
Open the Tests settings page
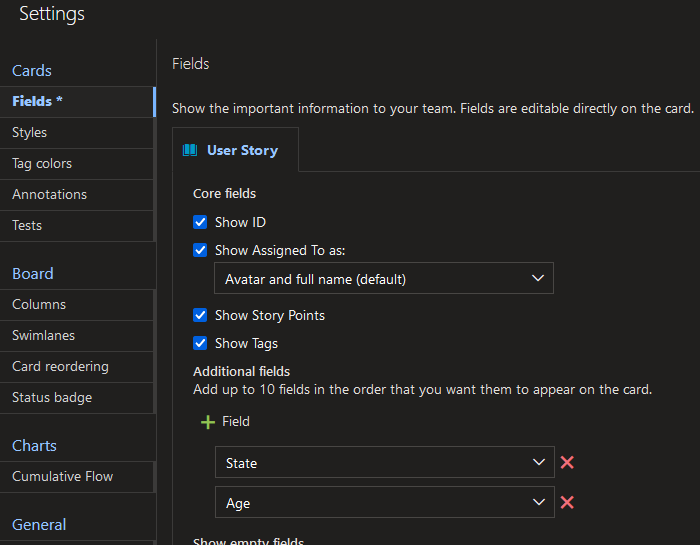77,225
